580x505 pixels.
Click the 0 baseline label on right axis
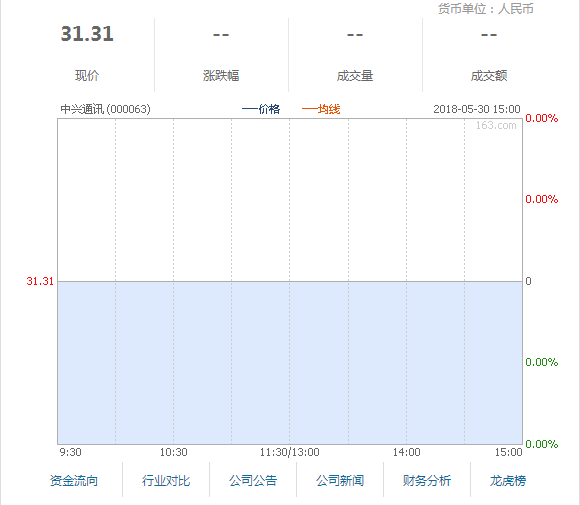coord(529,281)
